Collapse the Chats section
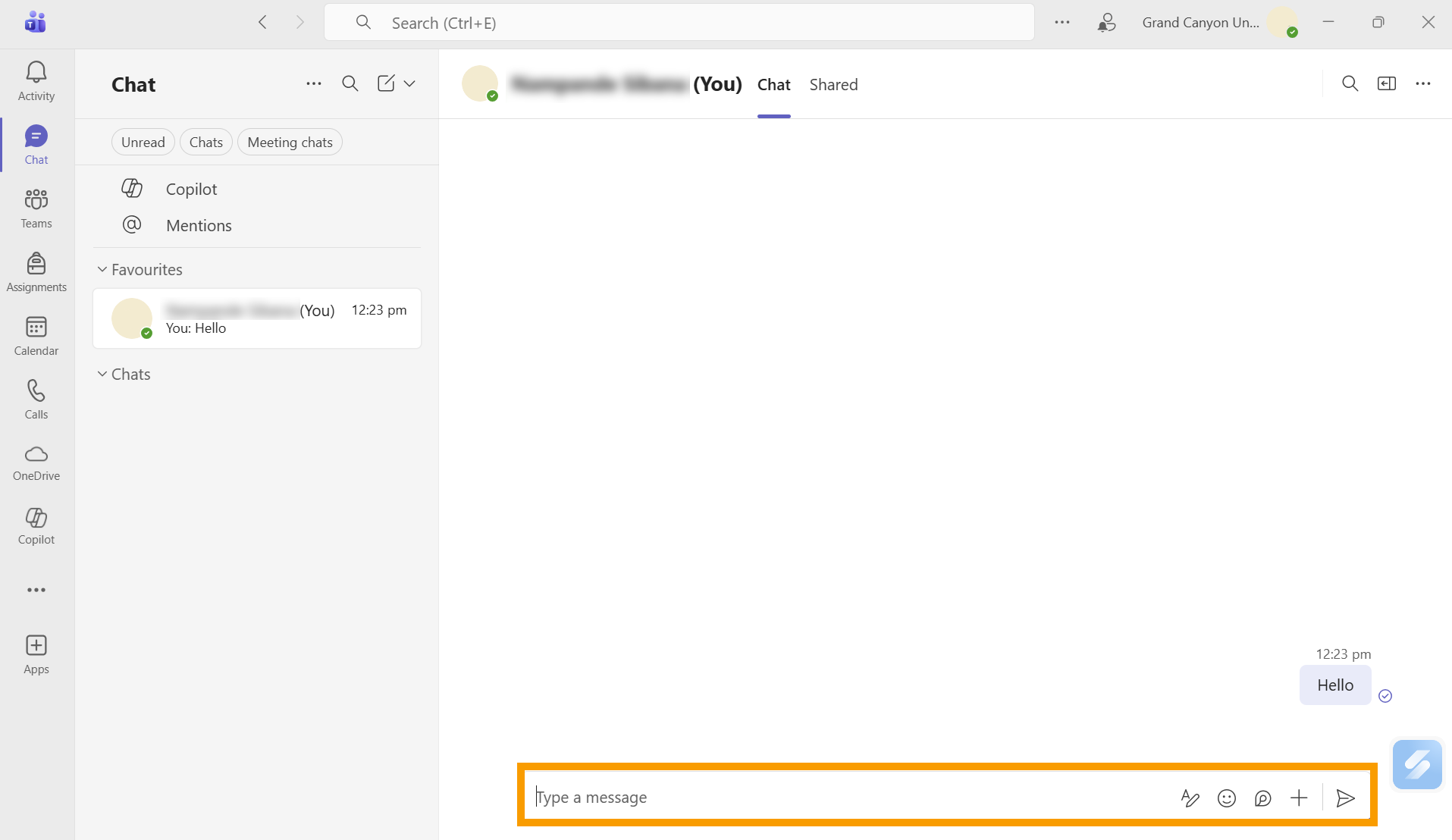This screenshot has width=1452, height=840. (x=102, y=374)
